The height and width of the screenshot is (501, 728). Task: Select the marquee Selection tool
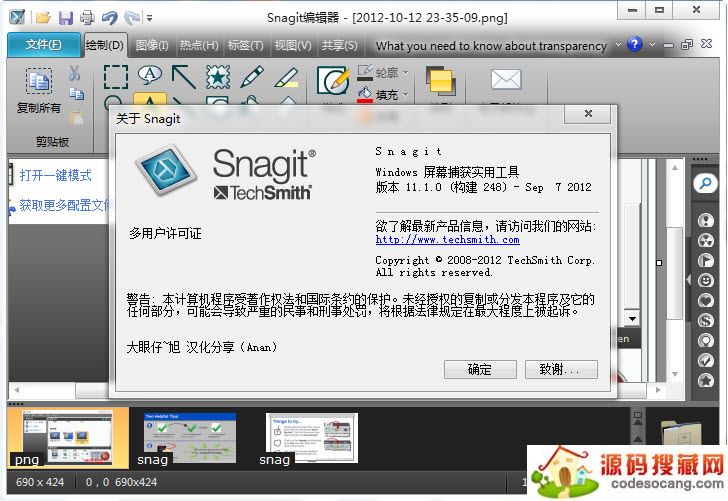[116, 77]
